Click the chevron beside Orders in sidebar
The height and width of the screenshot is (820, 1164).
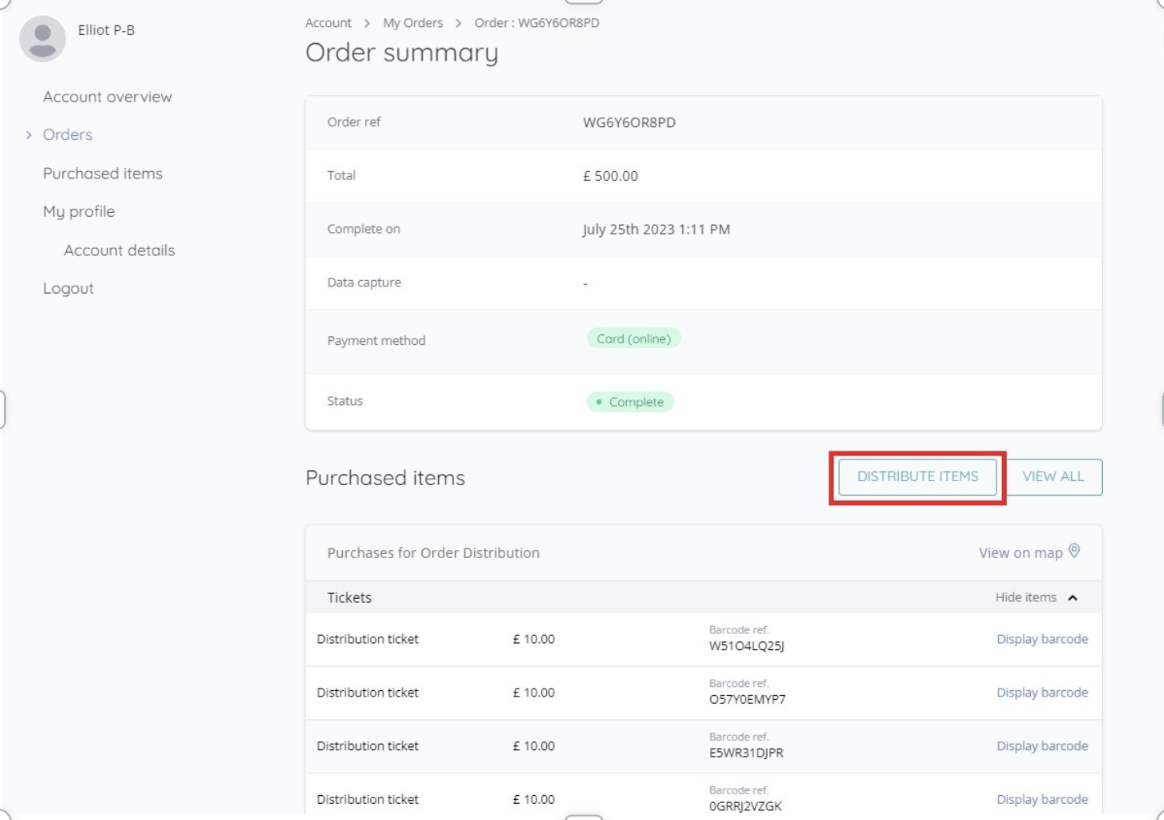pyautogui.click(x=29, y=135)
